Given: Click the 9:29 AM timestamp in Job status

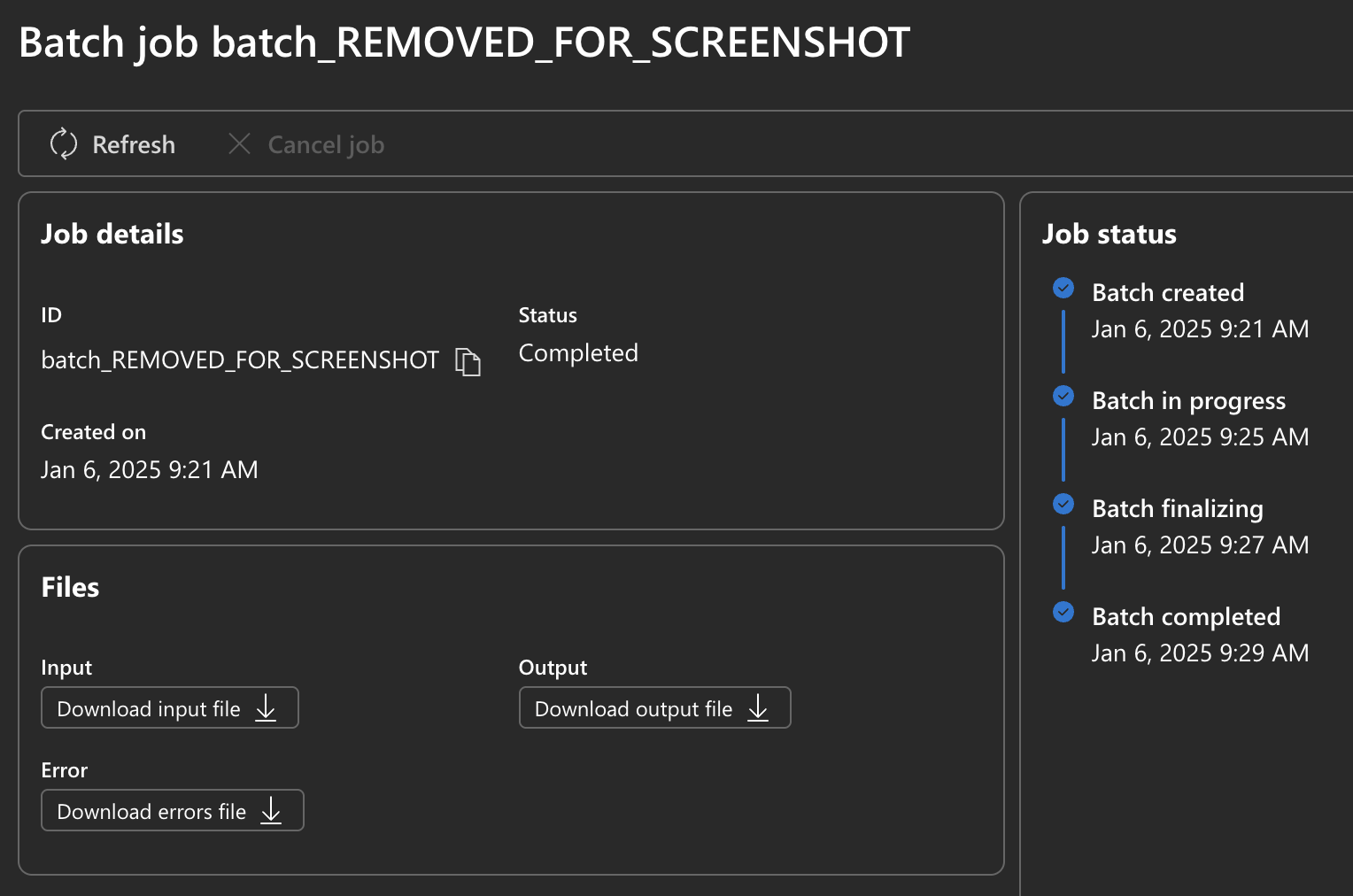Looking at the screenshot, I should (1200, 653).
